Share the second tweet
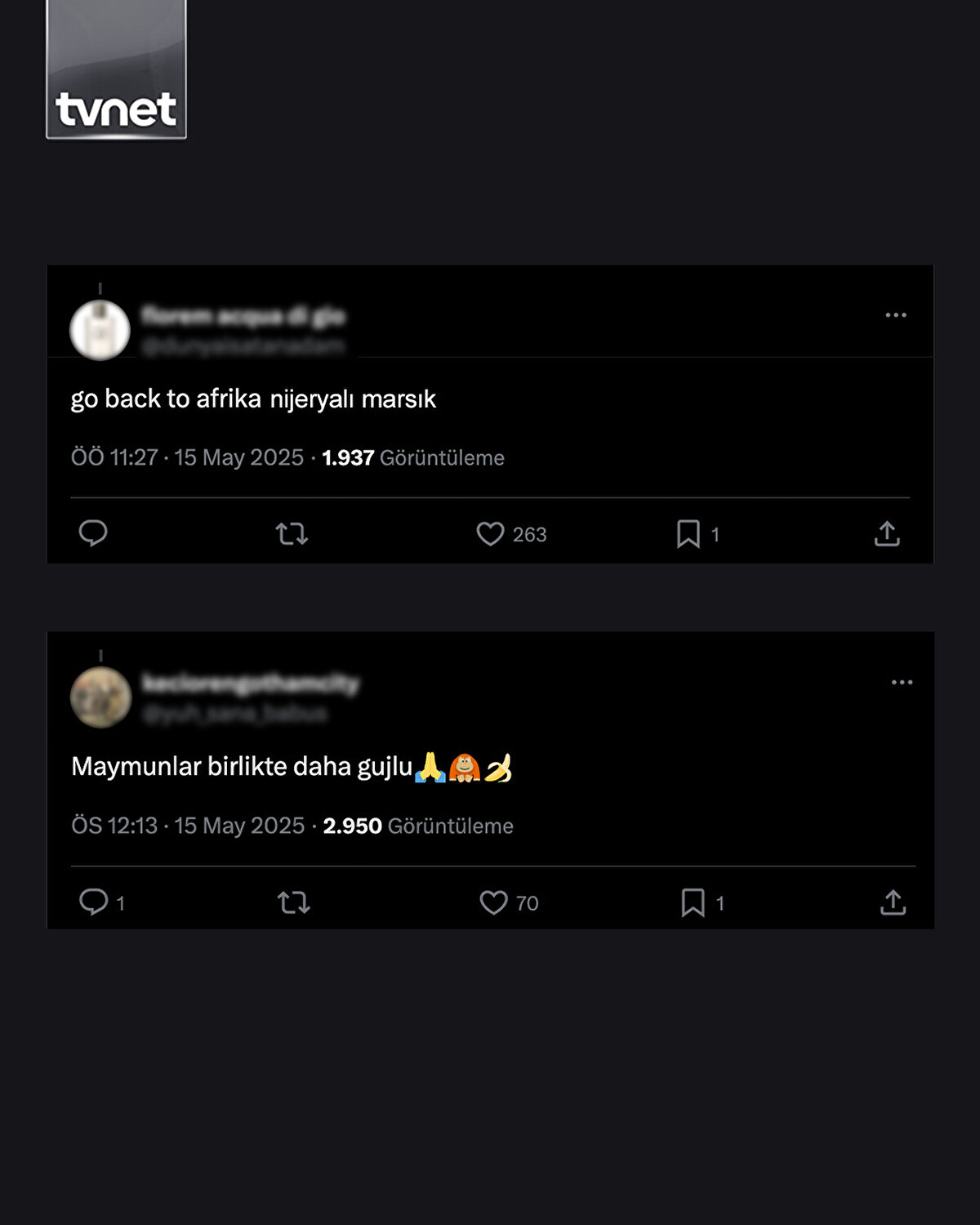The image size is (980, 1225). pyautogui.click(x=893, y=902)
